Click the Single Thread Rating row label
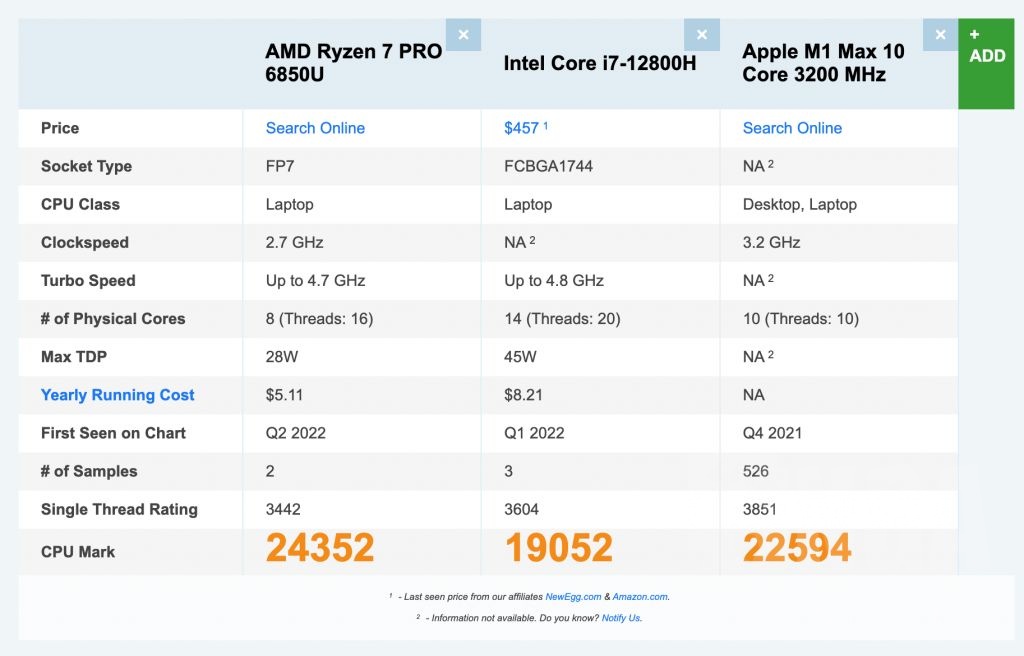1024x656 pixels. tap(120, 509)
